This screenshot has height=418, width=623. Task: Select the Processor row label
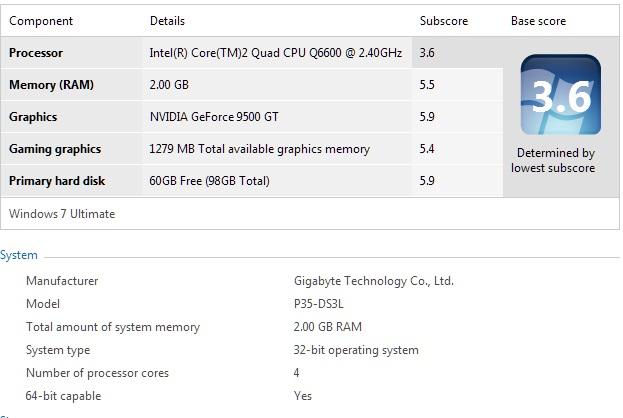(x=36, y=53)
